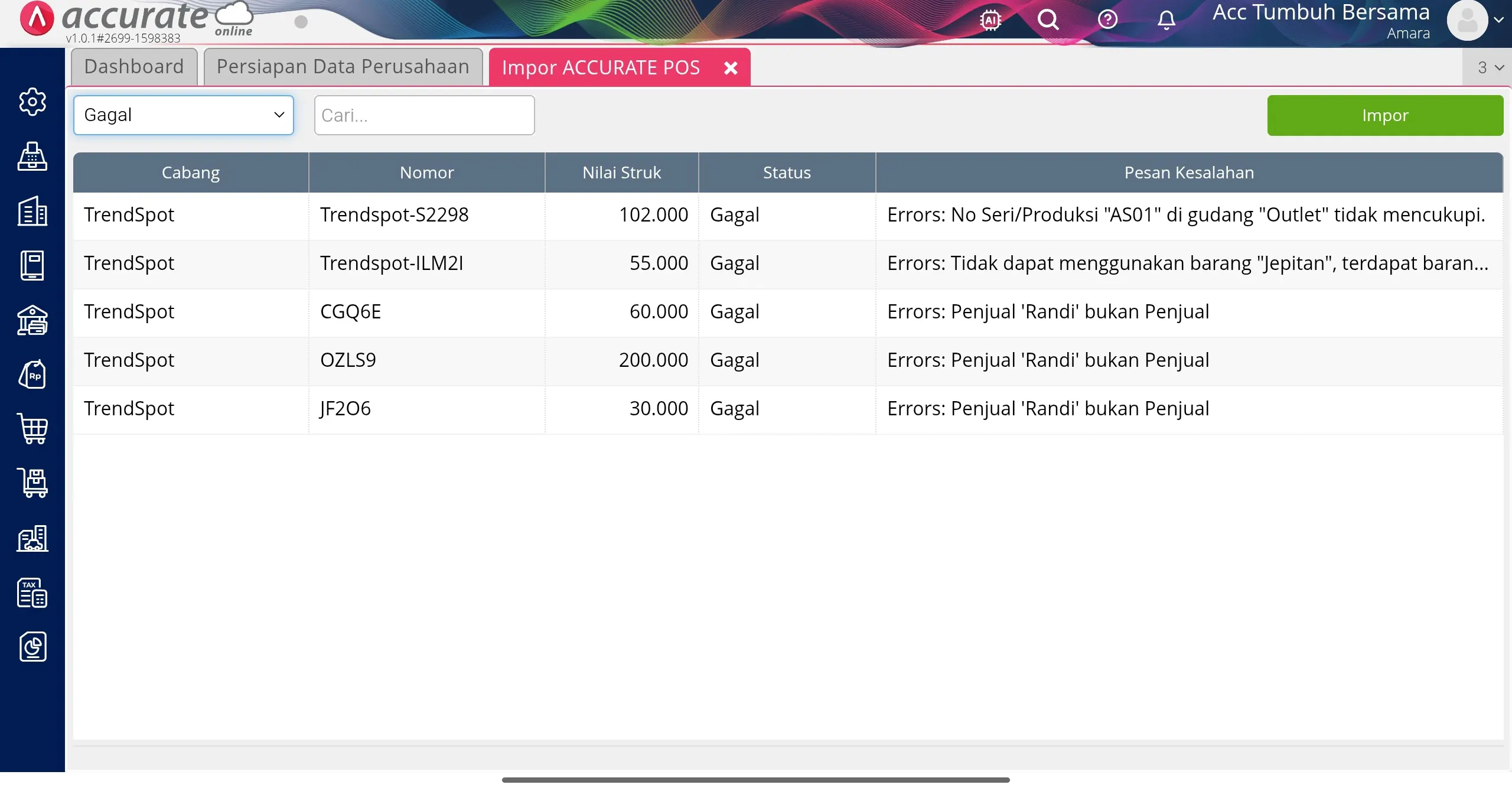Screen dimensions: 1512x791
Task: Open the AI assistant chip icon
Action: [x=990, y=20]
